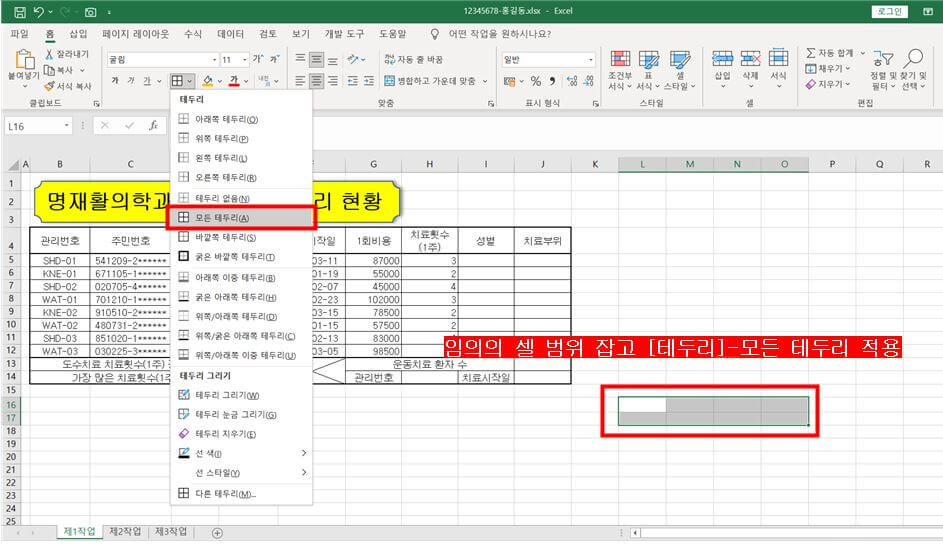943x546 pixels.
Task: Open the 수식 ribbon tab
Action: [x=193, y=34]
